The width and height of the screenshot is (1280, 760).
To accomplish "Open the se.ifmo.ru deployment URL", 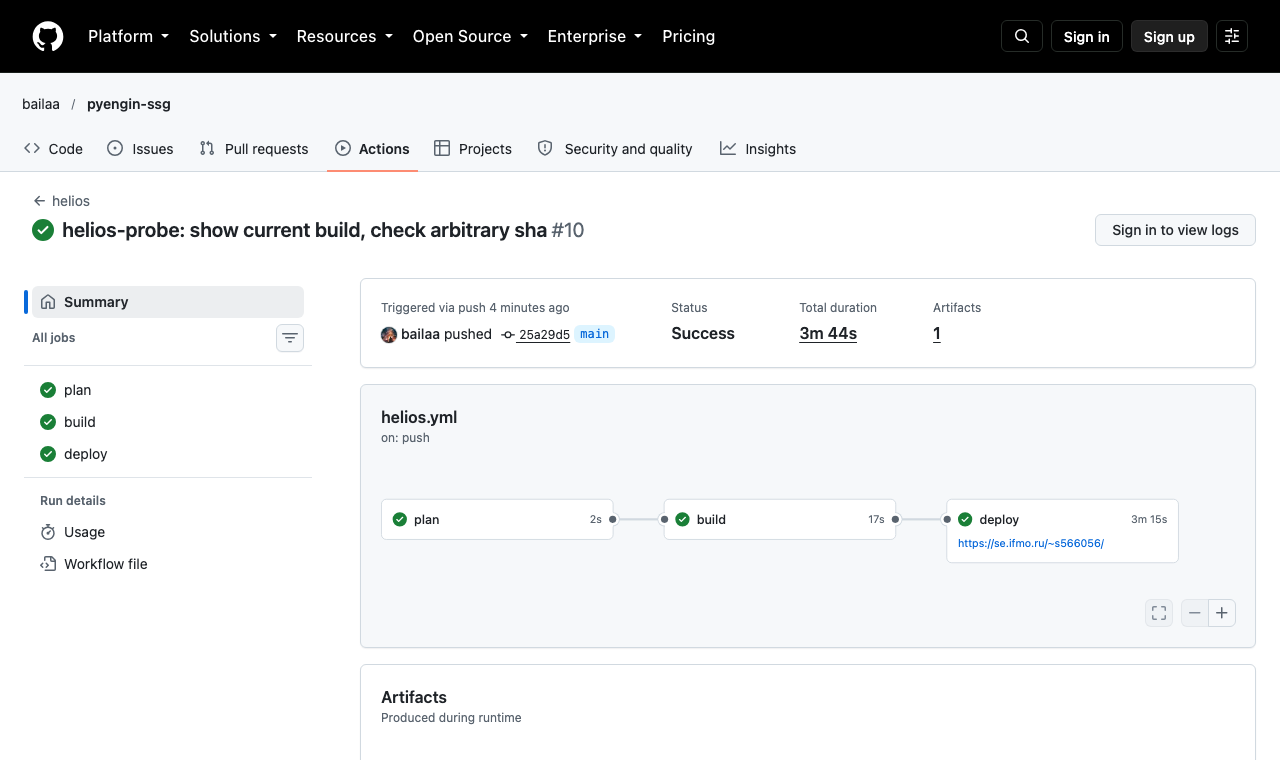I will [1031, 543].
